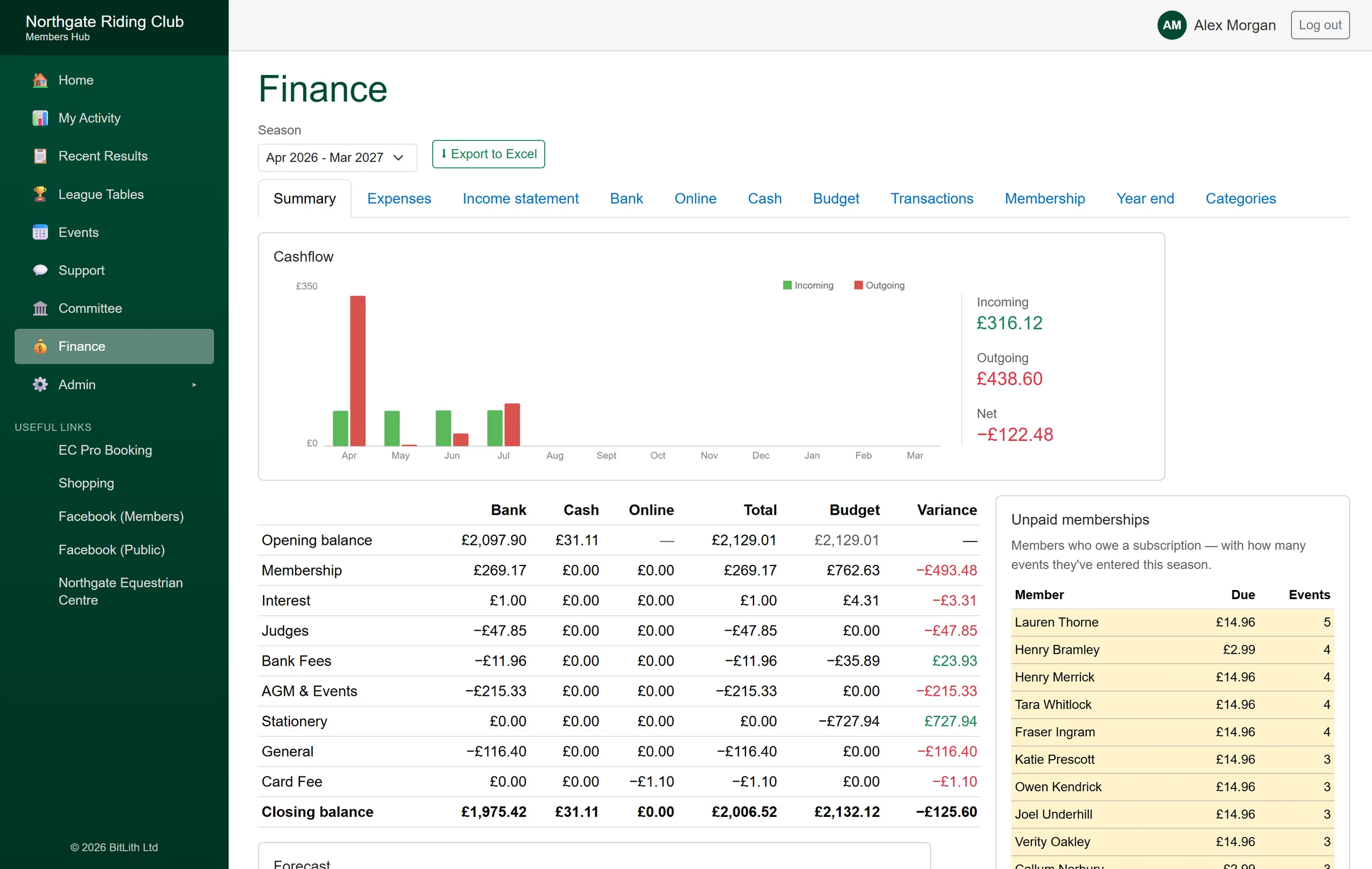Image resolution: width=1372 pixels, height=869 pixels.
Task: Click the Events column header in memberships
Action: (1309, 595)
